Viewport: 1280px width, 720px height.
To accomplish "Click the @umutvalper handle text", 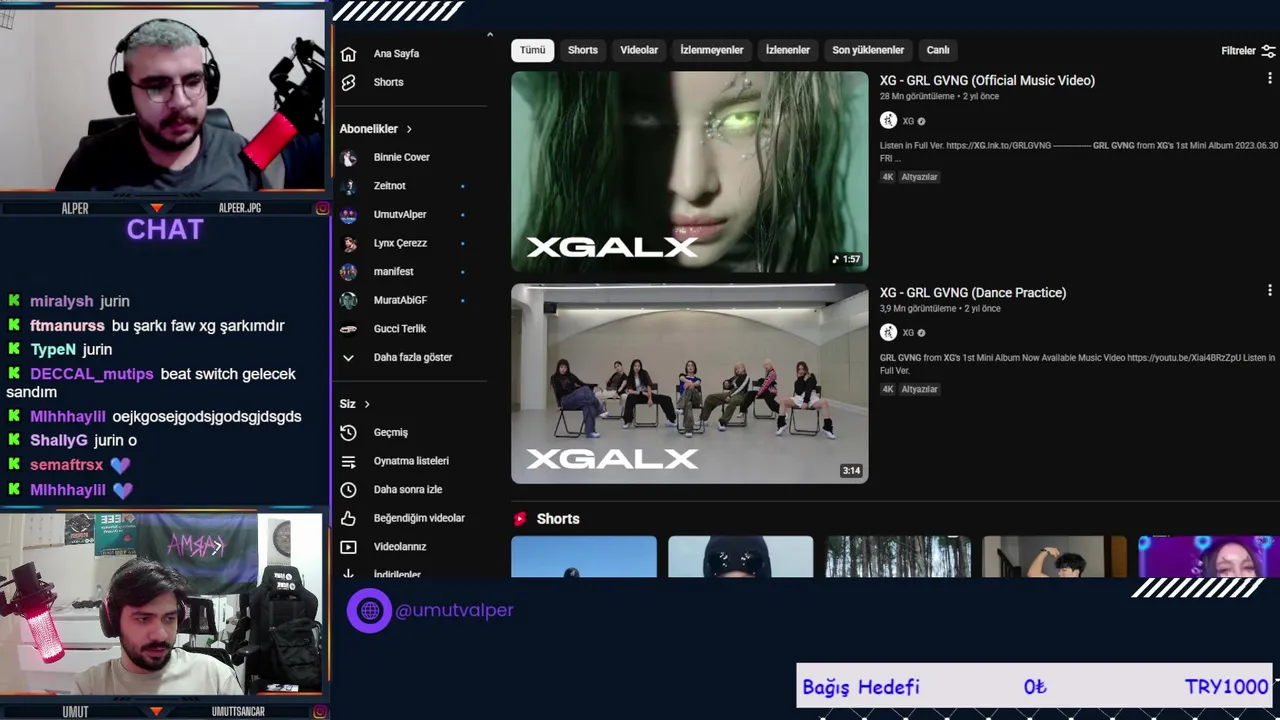I will 454,610.
